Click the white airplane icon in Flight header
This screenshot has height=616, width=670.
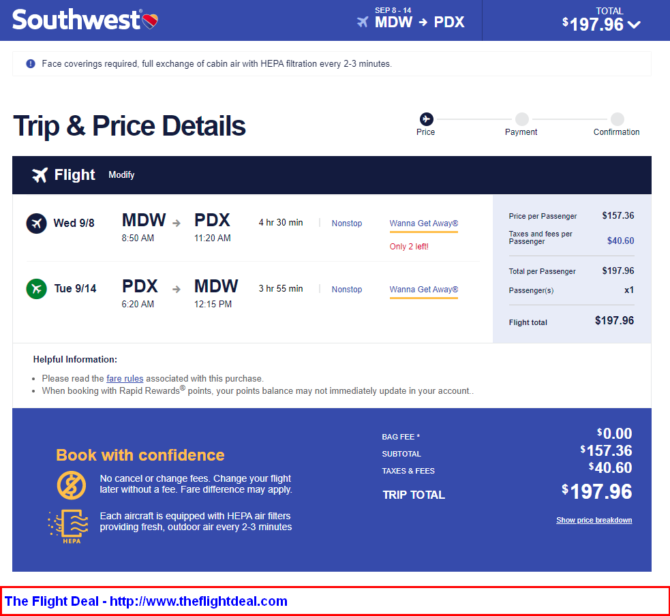coord(40,175)
